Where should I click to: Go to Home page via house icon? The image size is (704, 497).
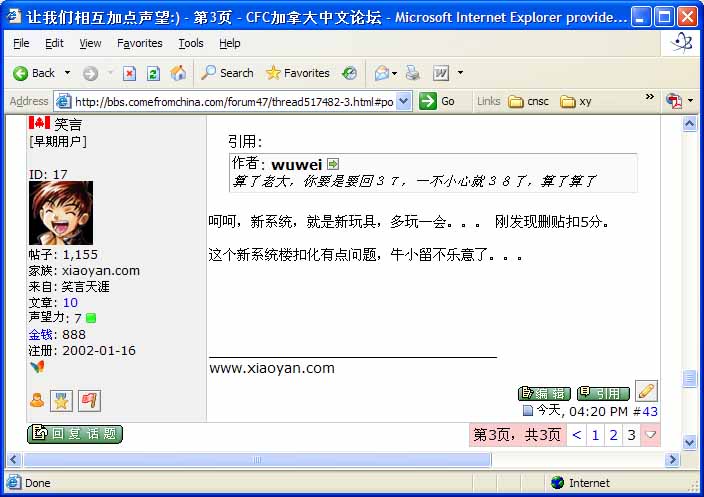[178, 73]
